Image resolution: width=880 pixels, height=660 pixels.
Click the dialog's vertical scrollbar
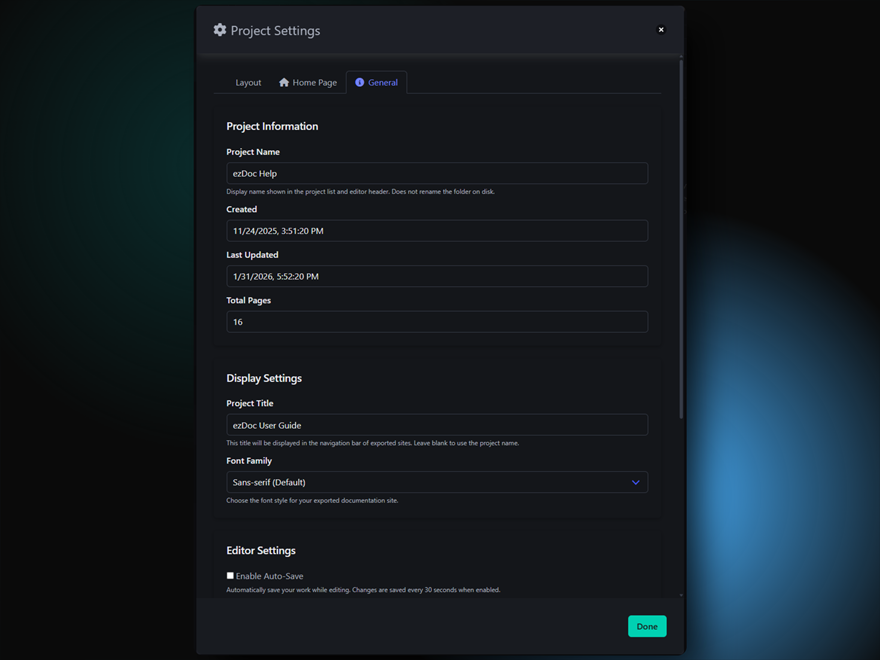pyautogui.click(x=681, y=240)
